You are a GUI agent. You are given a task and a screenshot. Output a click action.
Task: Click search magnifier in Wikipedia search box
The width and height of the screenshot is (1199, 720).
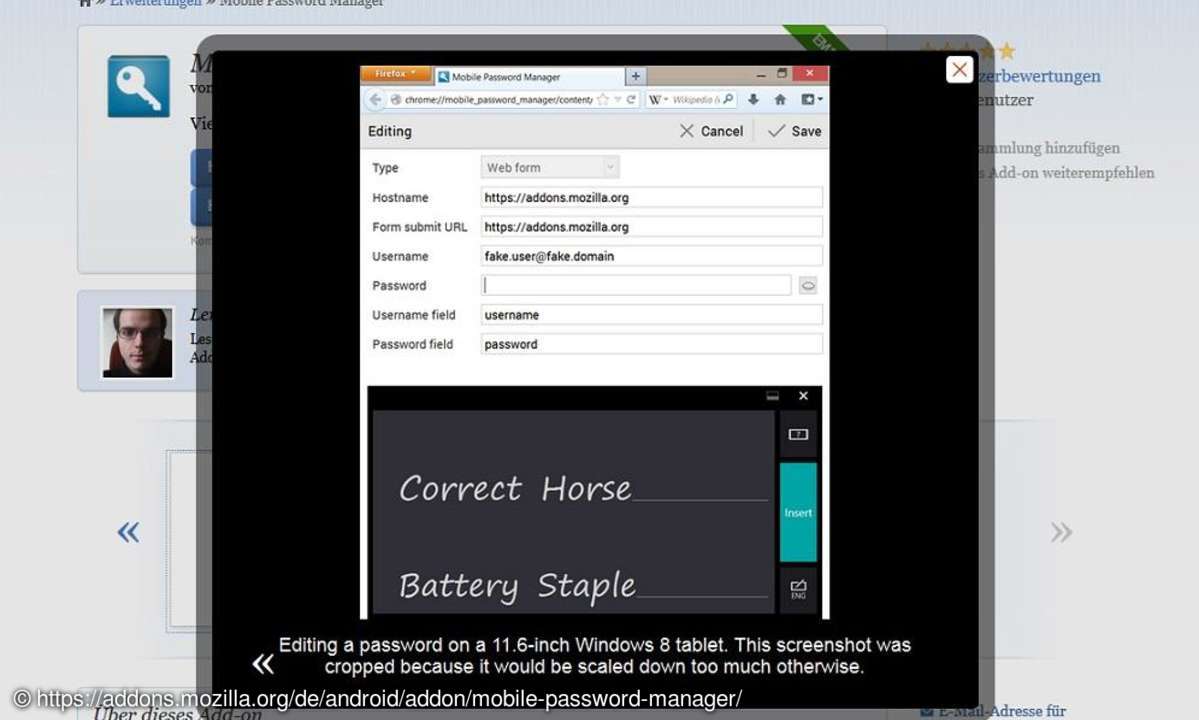[x=728, y=99]
